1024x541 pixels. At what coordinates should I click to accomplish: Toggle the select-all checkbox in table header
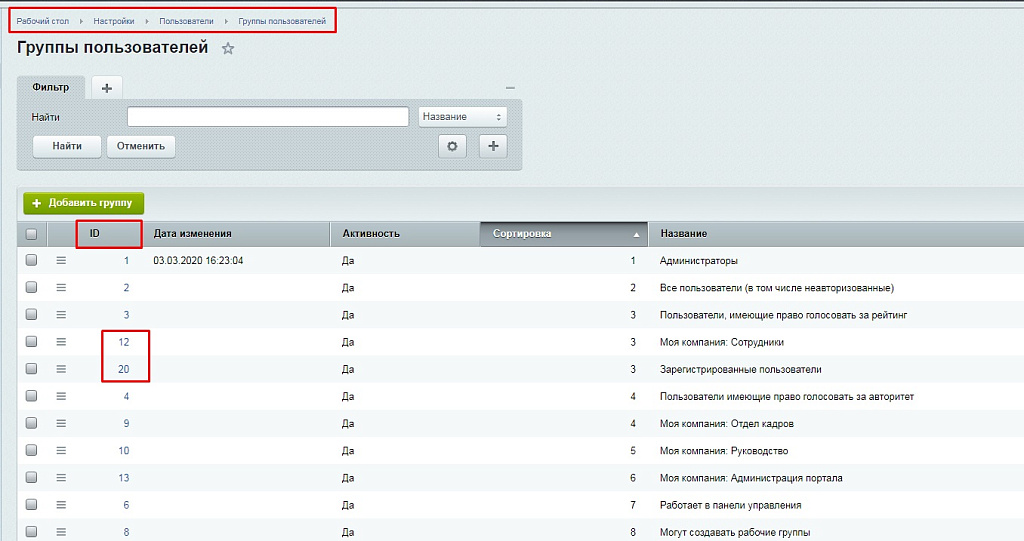click(31, 234)
